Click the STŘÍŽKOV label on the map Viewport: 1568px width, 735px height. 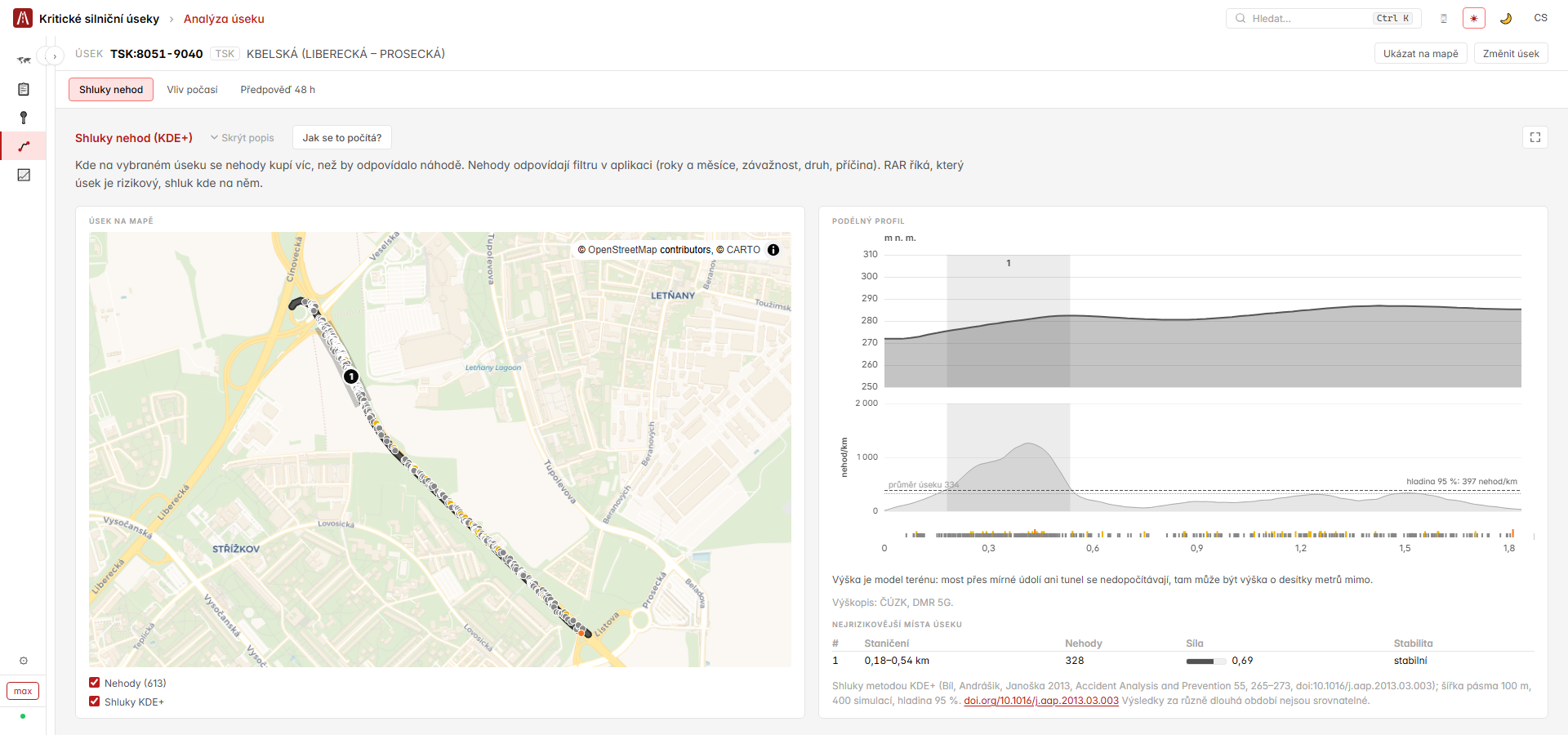click(x=236, y=549)
